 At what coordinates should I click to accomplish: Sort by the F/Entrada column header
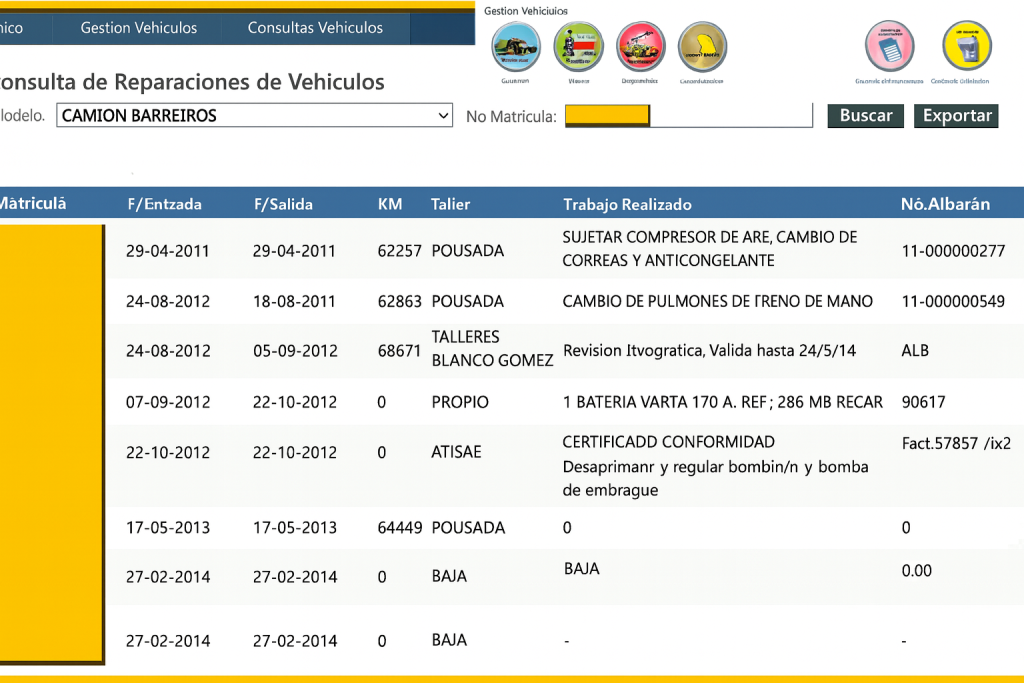tap(164, 204)
